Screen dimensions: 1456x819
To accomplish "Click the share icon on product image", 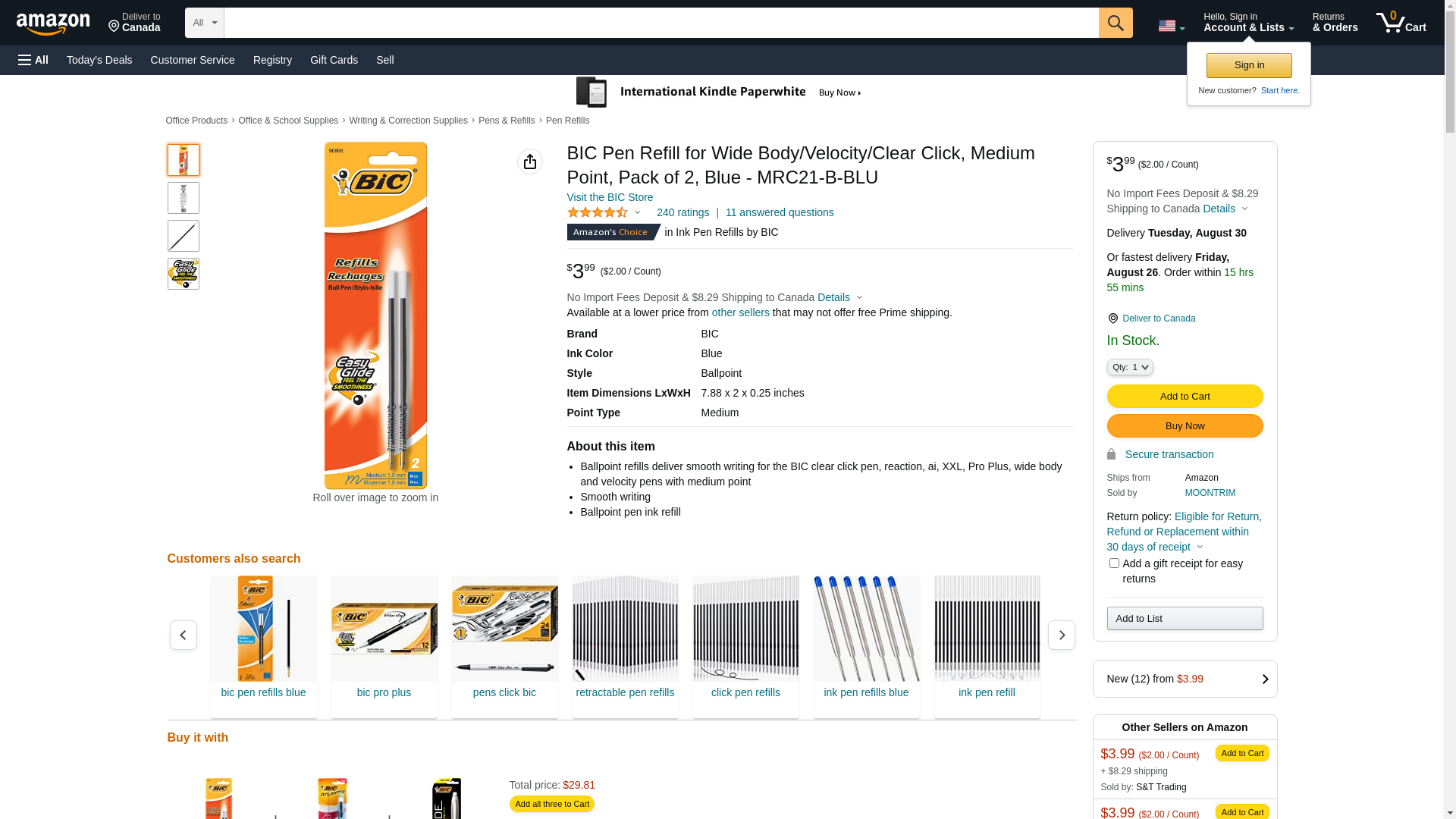I will point(529,162).
